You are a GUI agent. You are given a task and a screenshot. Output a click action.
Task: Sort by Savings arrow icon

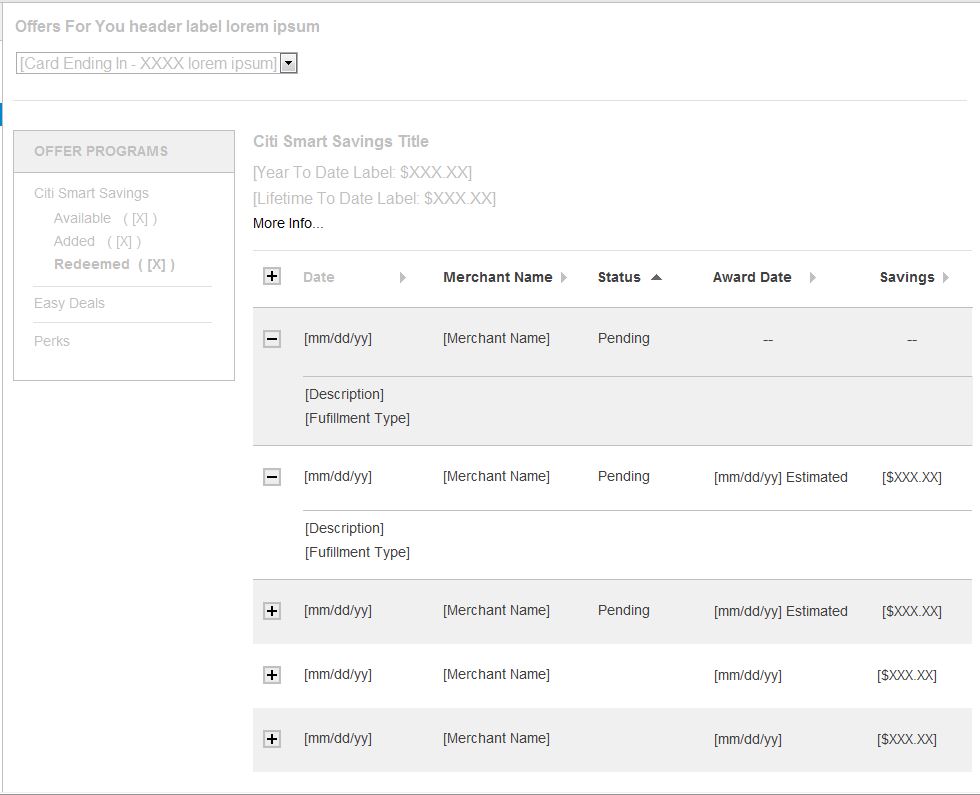(945, 278)
